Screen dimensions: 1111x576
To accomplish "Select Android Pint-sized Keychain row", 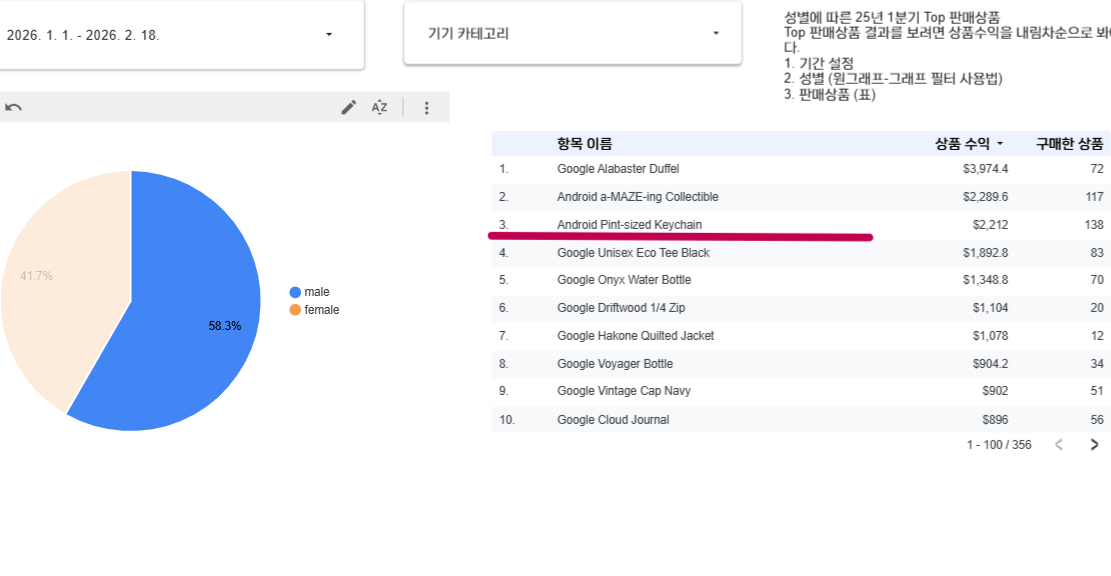I will [801, 225].
